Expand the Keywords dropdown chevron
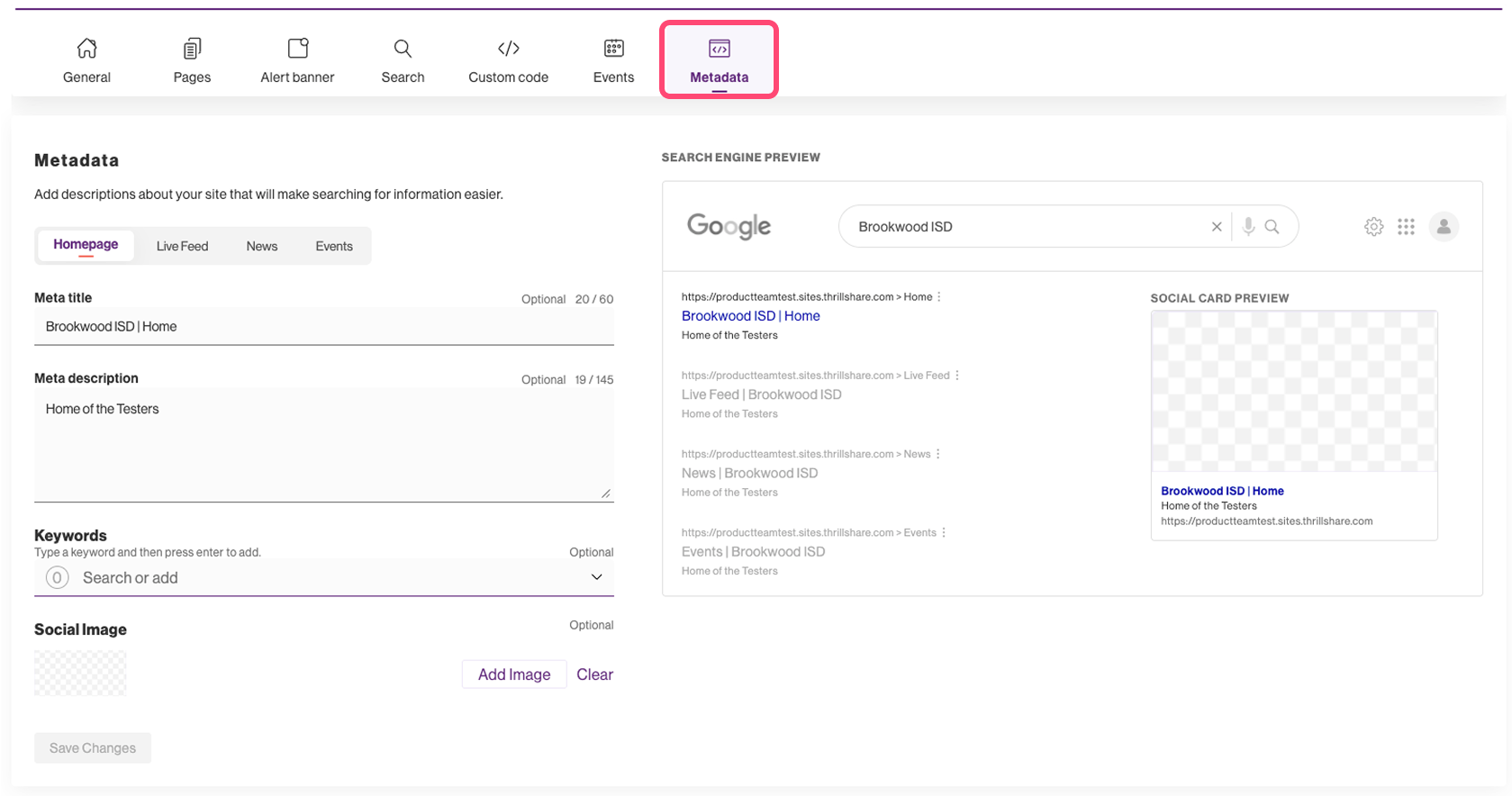This screenshot has width=1512, height=797. click(596, 577)
